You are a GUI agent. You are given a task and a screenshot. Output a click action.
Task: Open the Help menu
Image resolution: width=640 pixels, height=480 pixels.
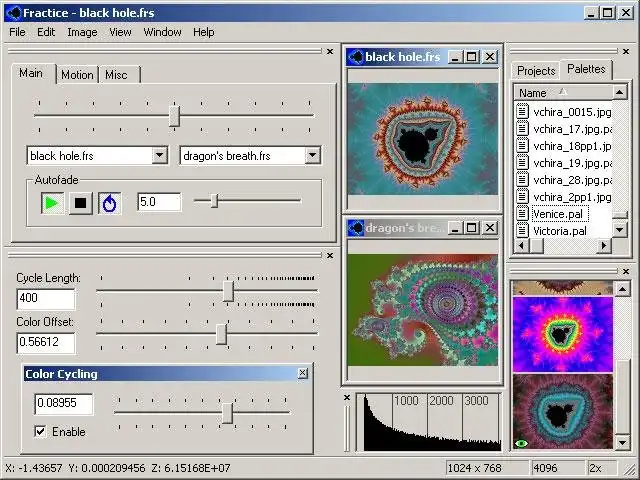pos(204,32)
